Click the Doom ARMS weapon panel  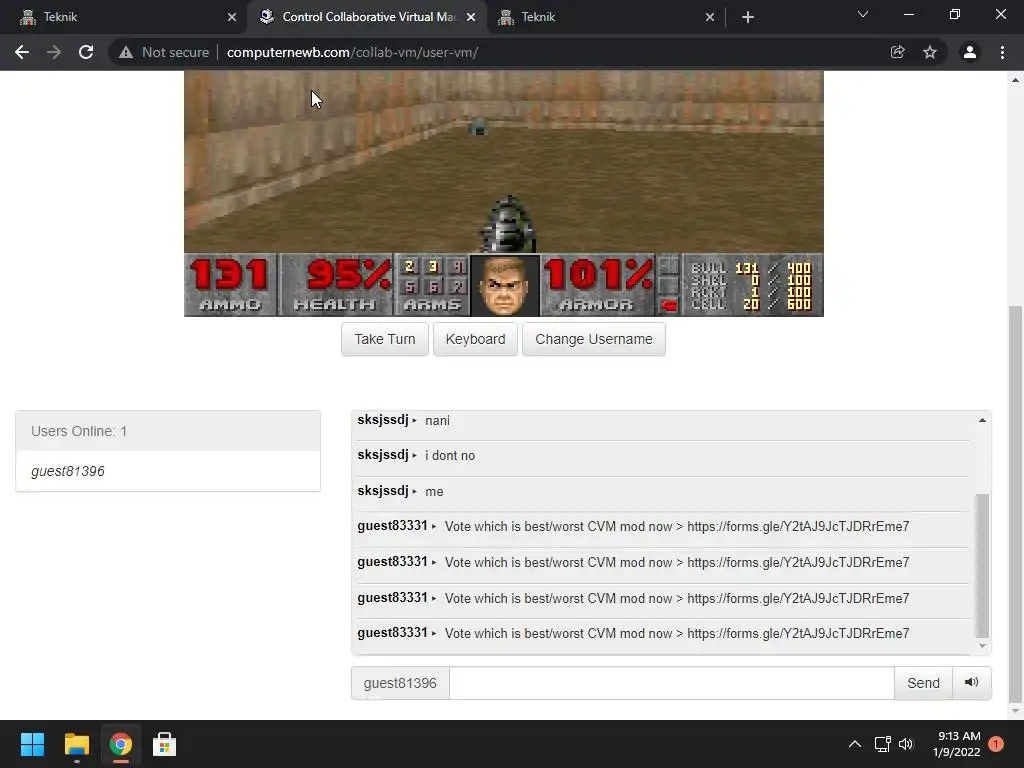pyautogui.click(x=432, y=285)
